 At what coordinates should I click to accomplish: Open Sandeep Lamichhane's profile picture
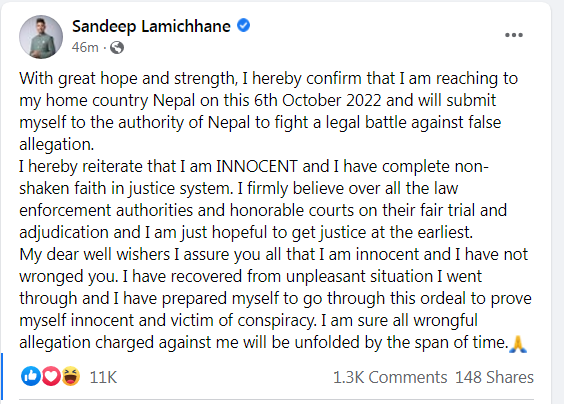41,37
